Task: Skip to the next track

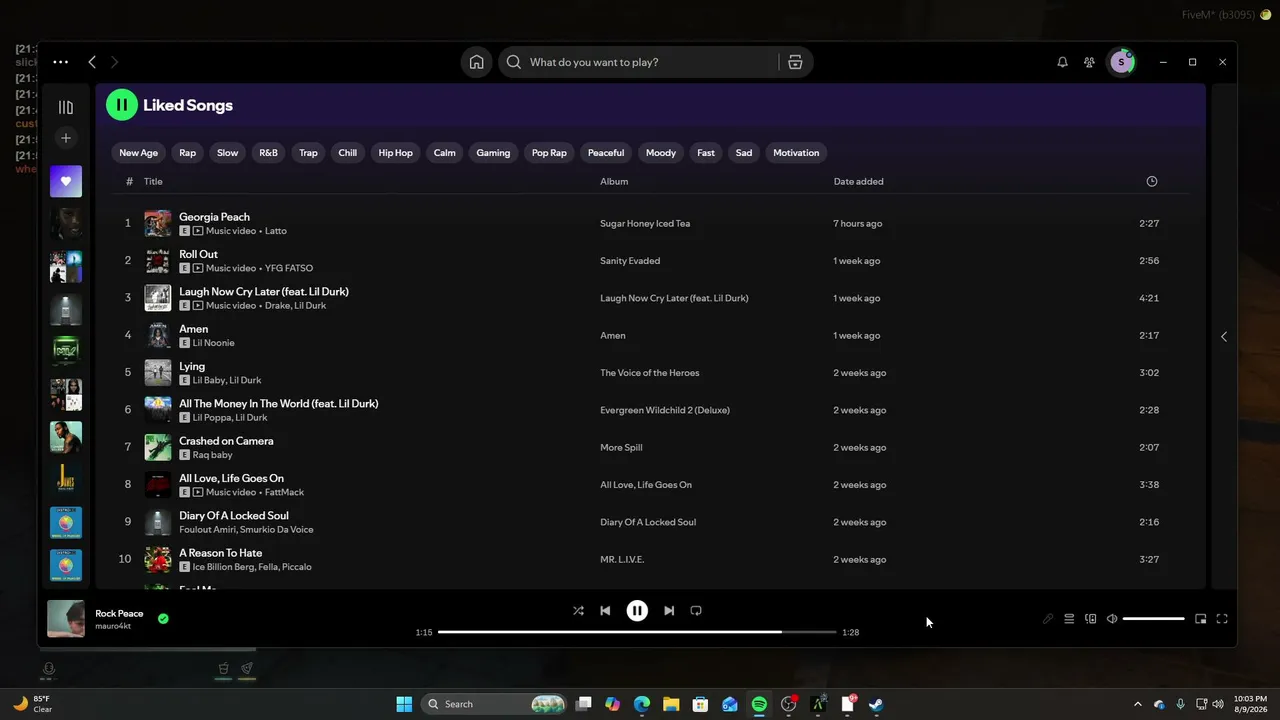Action: pyautogui.click(x=669, y=611)
